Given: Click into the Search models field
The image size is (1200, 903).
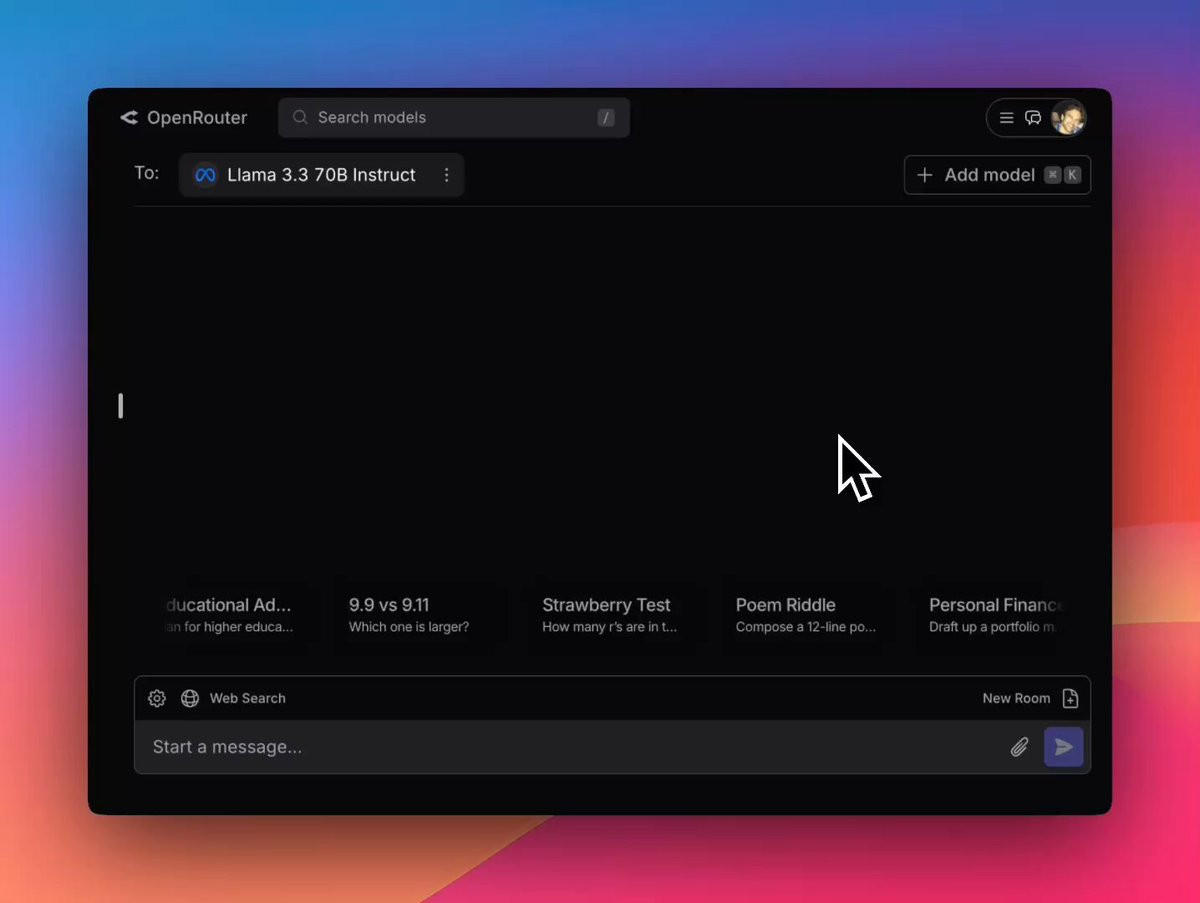Looking at the screenshot, I should 454,117.
